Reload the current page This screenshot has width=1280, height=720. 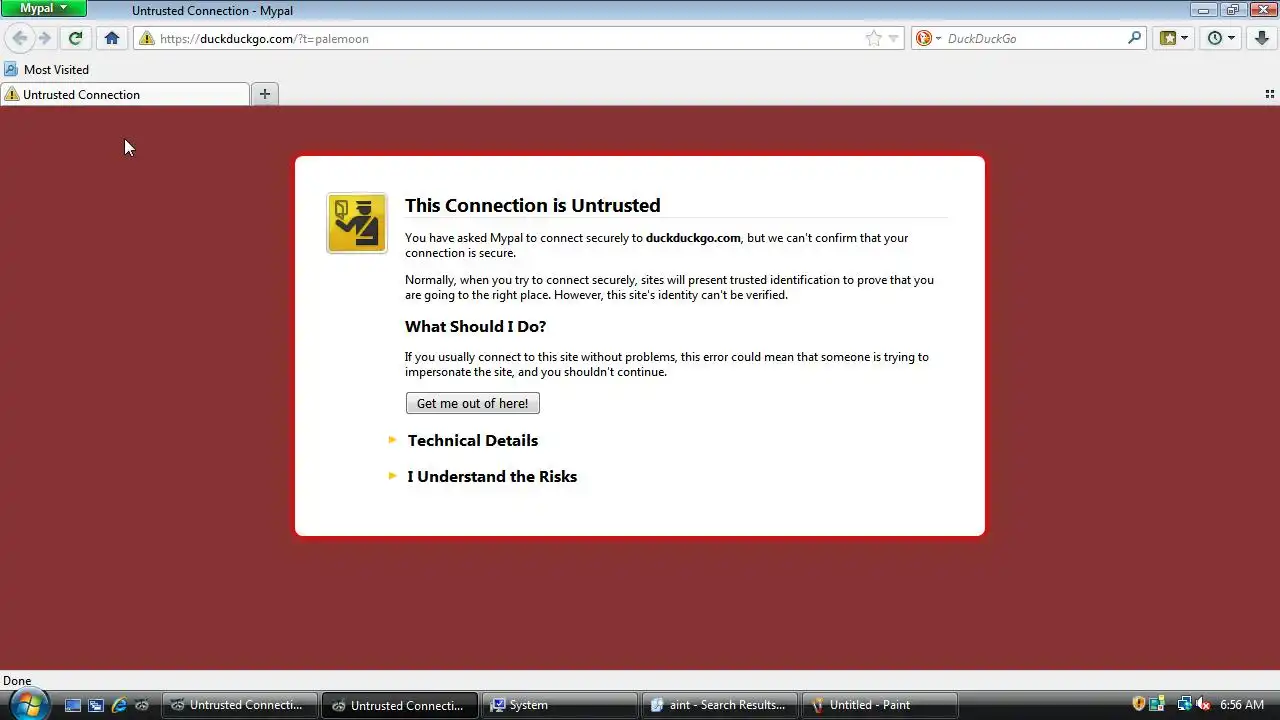click(75, 38)
